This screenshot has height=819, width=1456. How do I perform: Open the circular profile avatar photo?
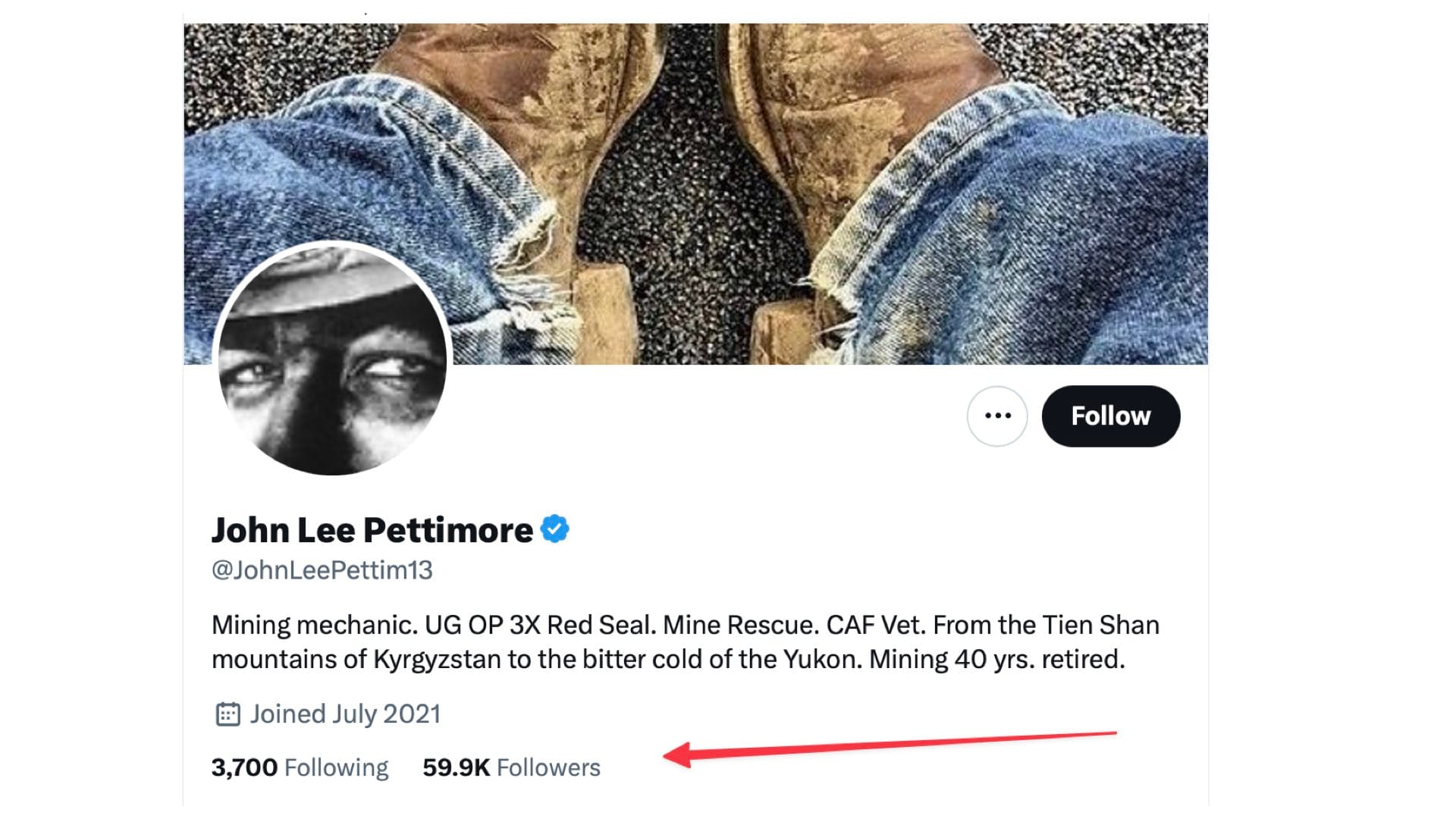click(x=332, y=359)
